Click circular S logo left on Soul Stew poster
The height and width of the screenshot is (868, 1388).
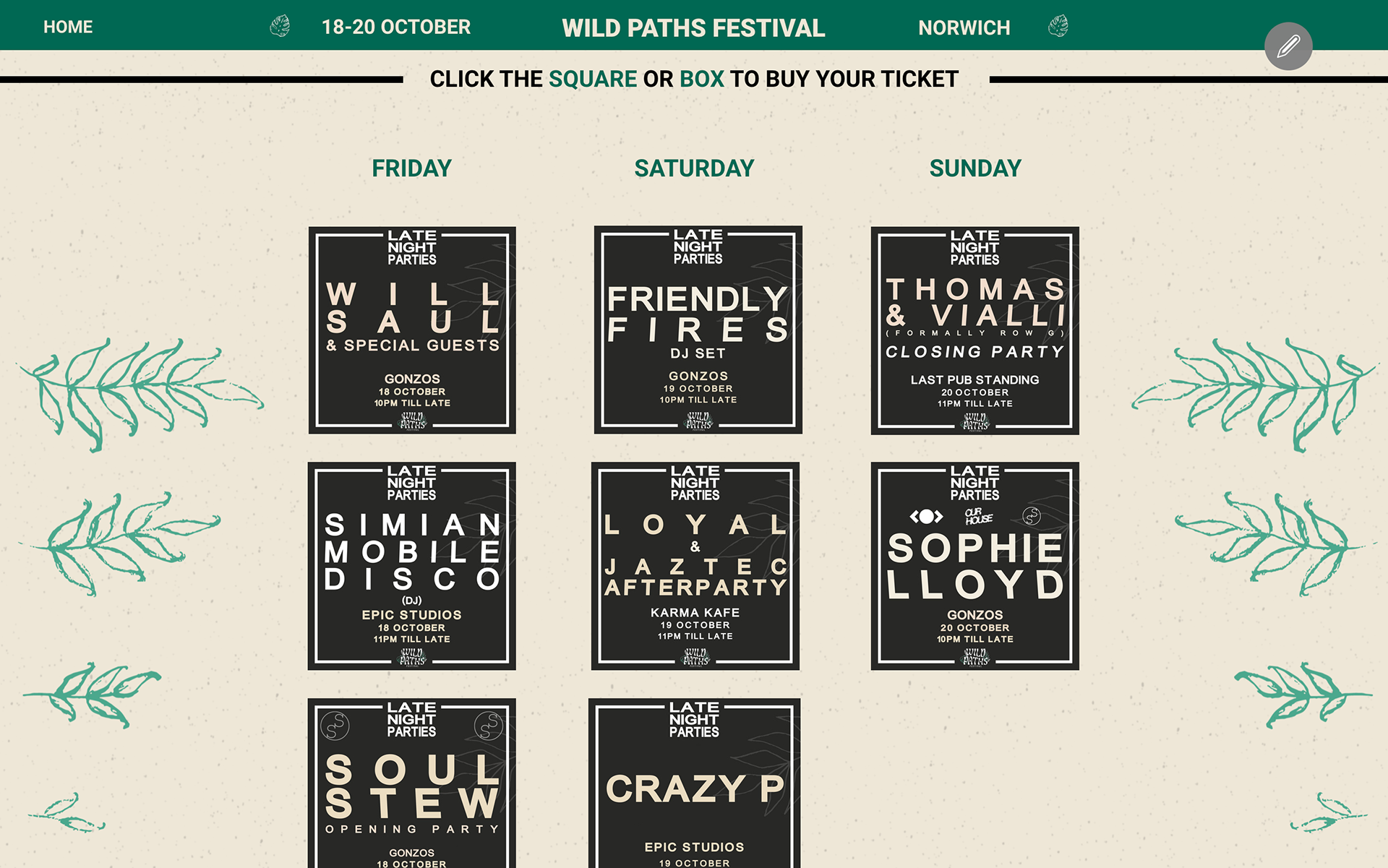pos(335,726)
